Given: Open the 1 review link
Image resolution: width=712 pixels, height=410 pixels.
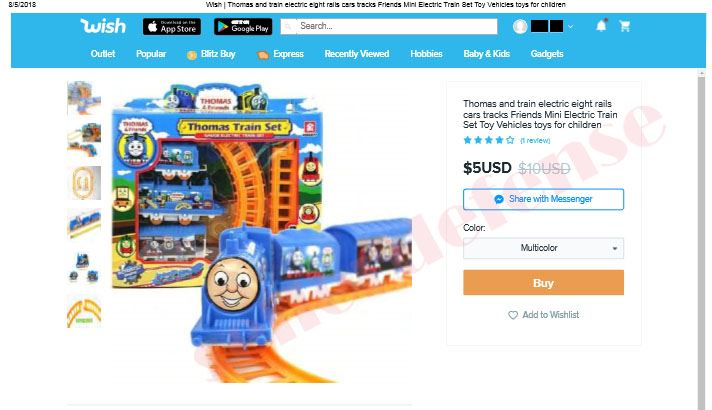Looking at the screenshot, I should [535, 140].
